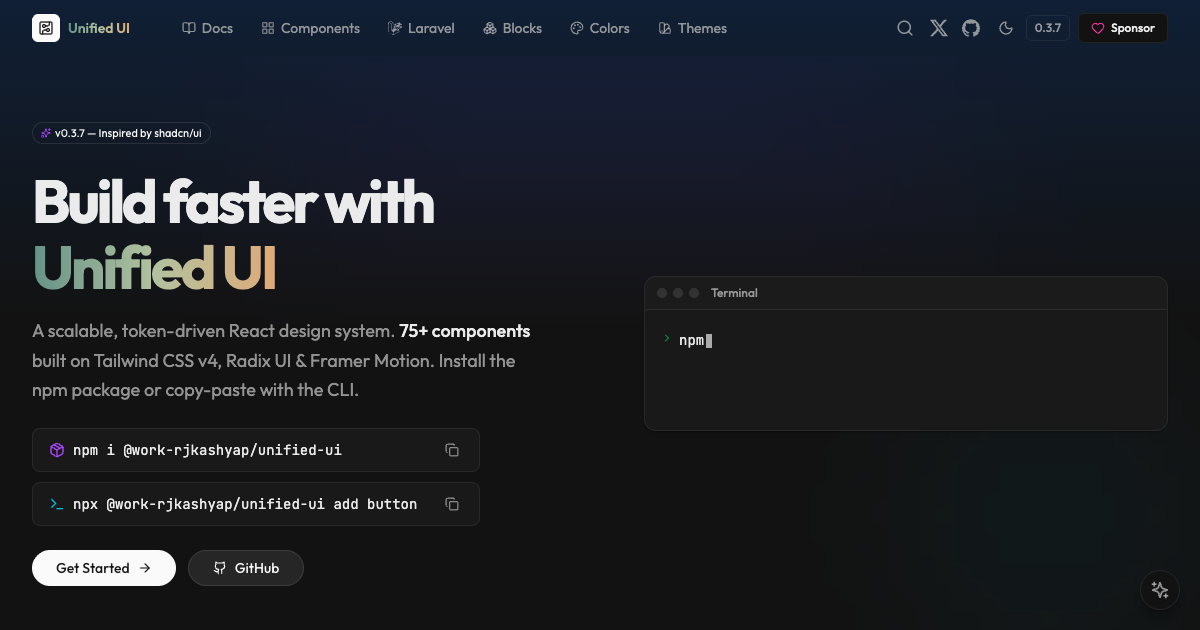Image resolution: width=1200 pixels, height=630 pixels.
Task: Click the Unified UI logo icon
Action: [46, 28]
